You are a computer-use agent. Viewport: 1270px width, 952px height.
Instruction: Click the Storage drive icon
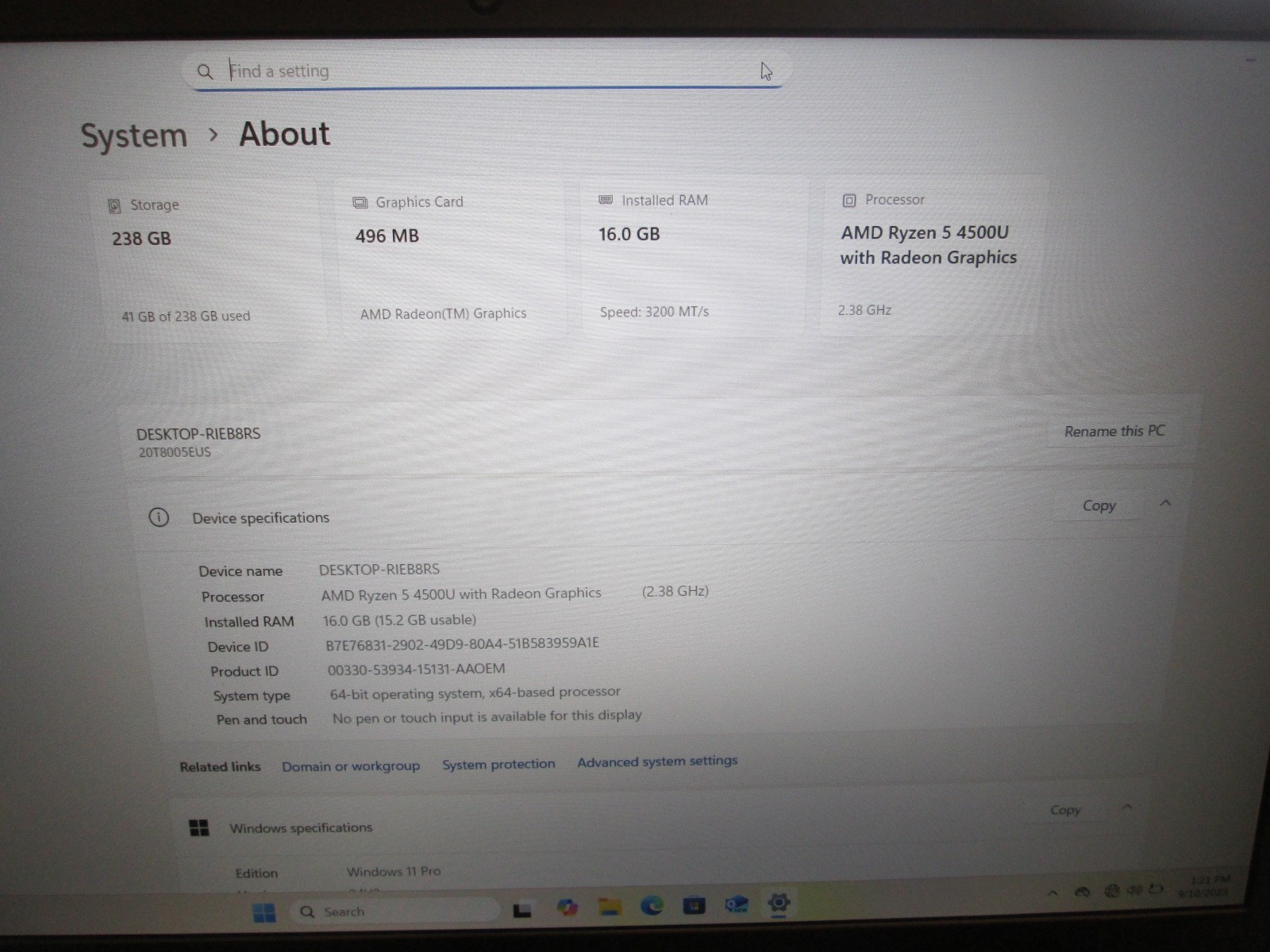[x=114, y=205]
